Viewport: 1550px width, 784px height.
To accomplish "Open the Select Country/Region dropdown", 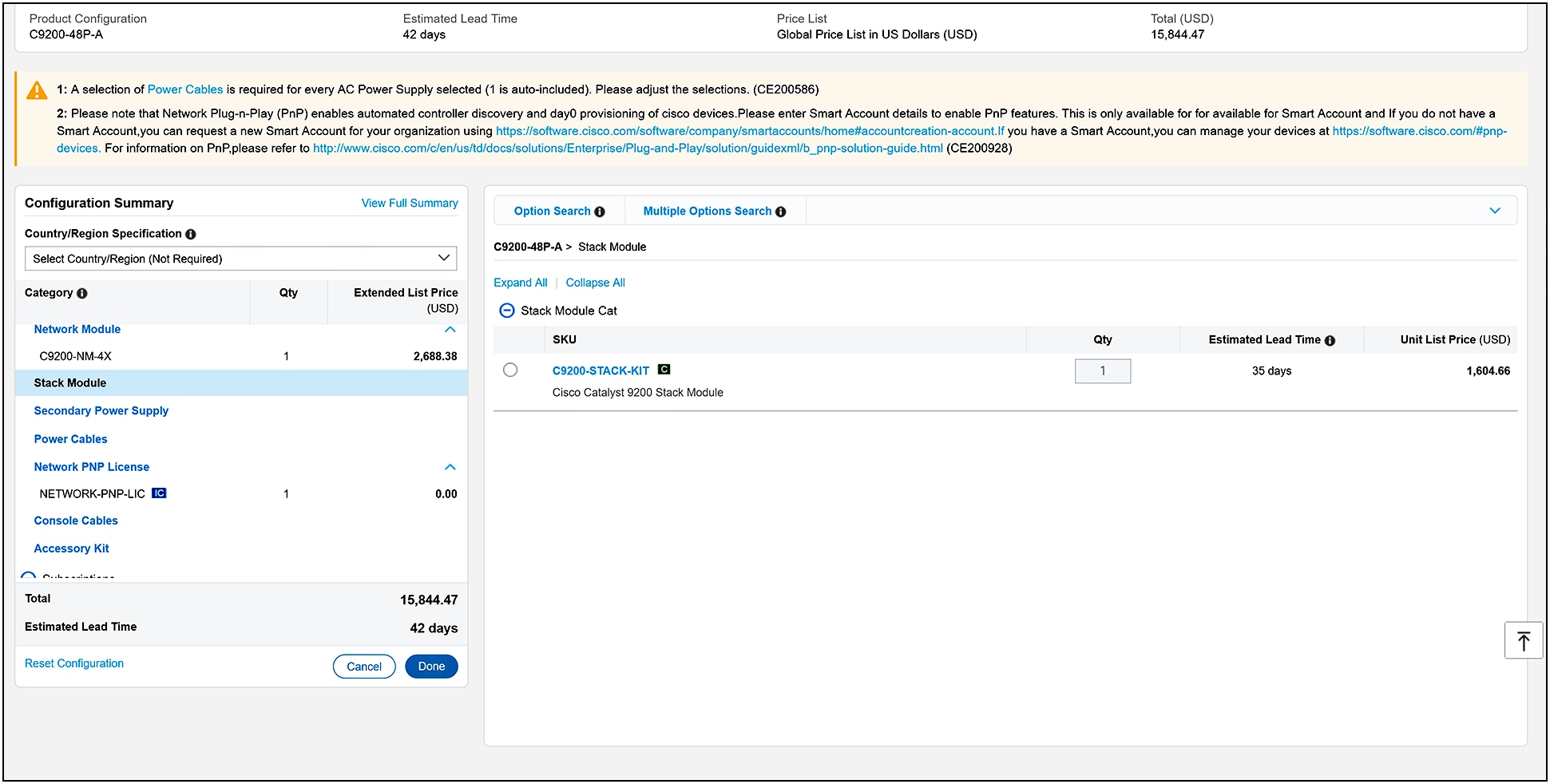I will tap(241, 259).
